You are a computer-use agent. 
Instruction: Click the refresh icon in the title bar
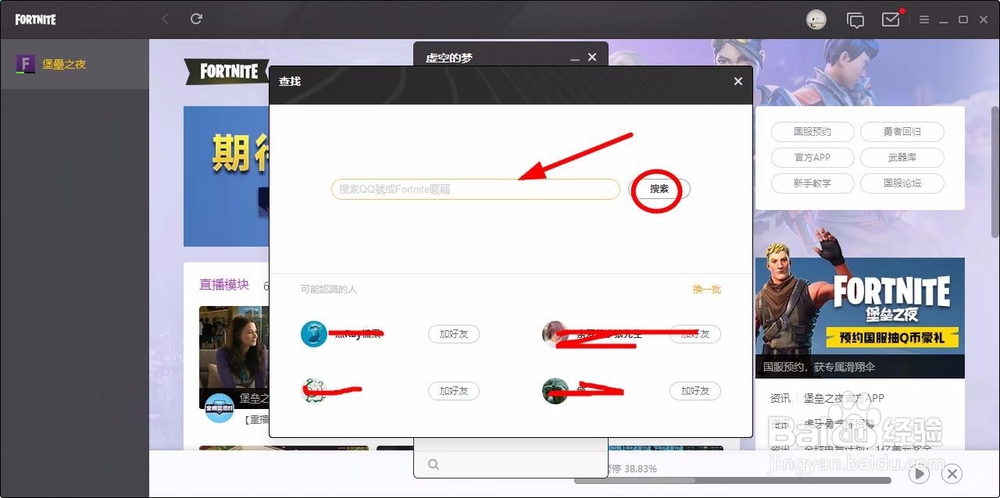point(196,19)
